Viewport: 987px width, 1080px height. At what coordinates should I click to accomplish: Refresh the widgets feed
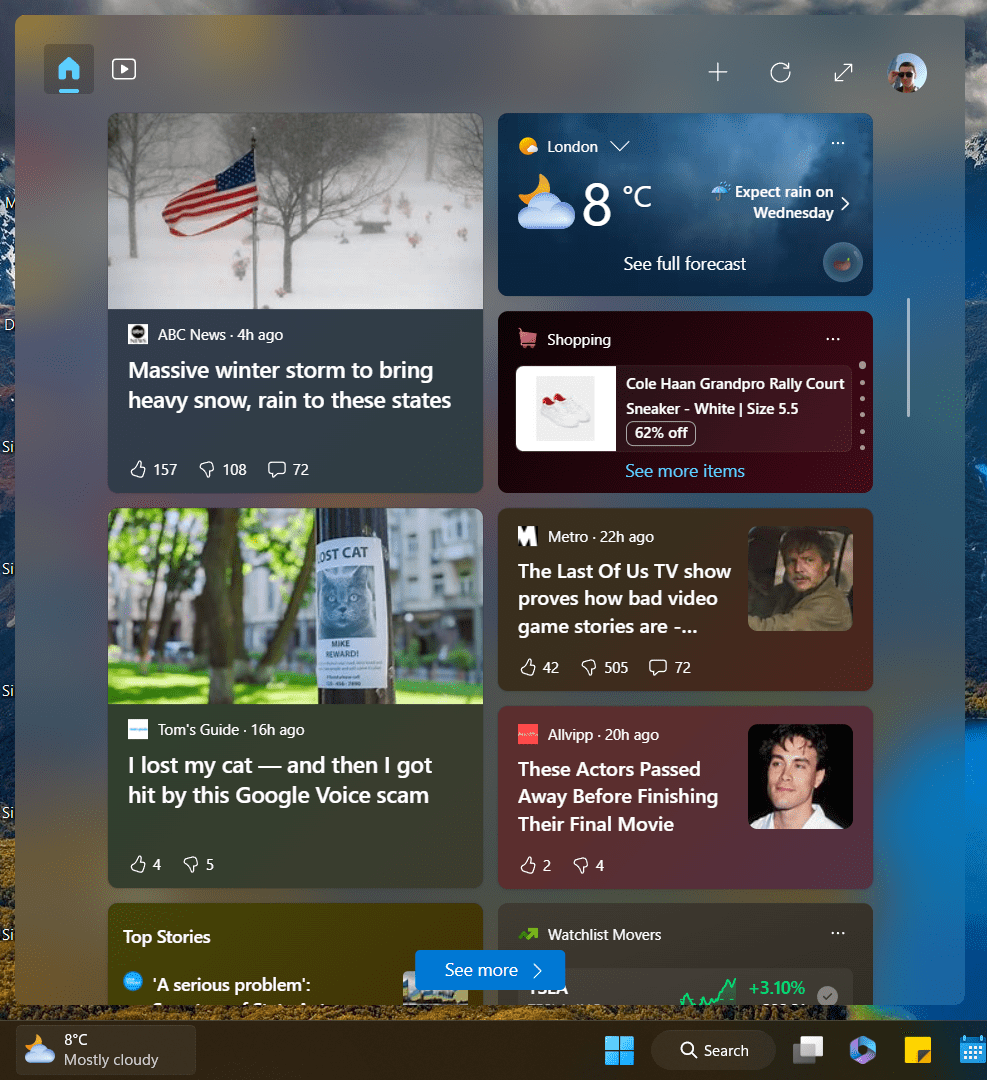point(780,72)
